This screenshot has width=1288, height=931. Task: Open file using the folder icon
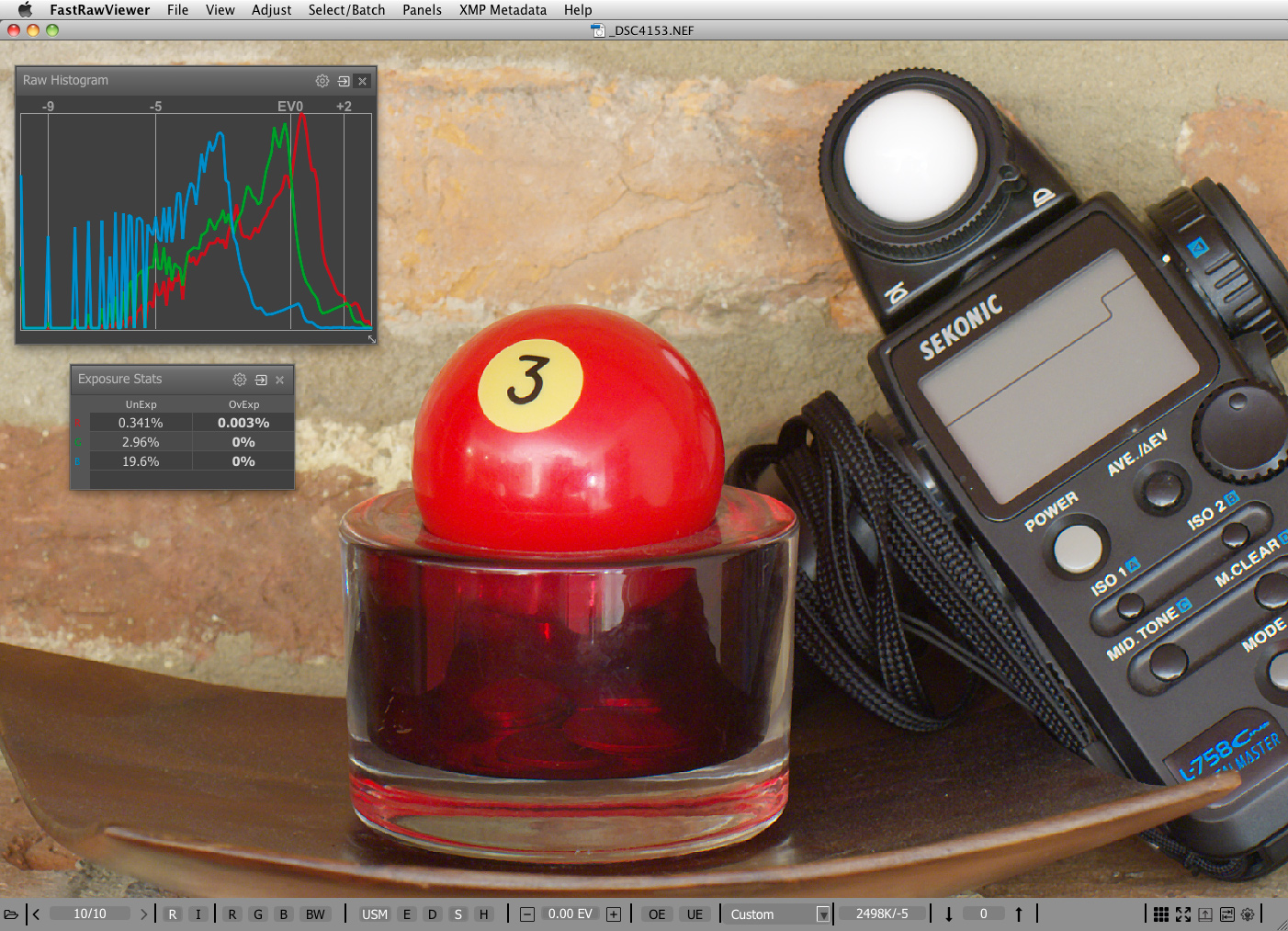11,914
